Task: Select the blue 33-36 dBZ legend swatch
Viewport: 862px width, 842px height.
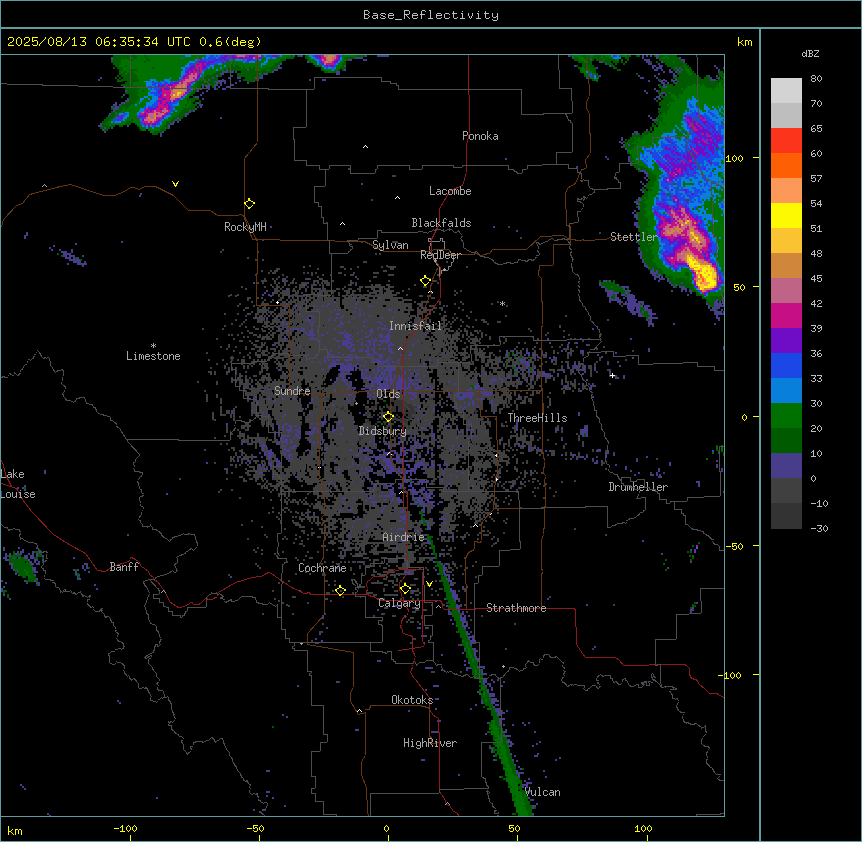Action: coord(786,365)
